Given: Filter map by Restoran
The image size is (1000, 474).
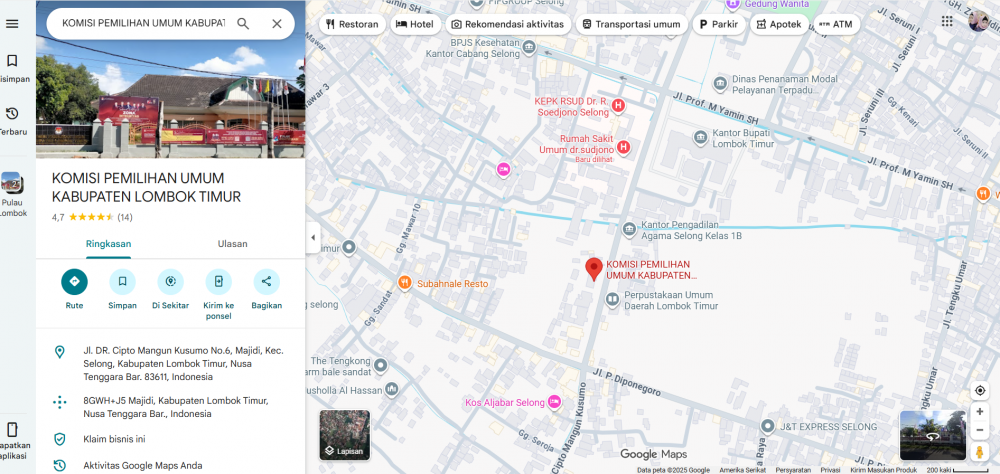Looking at the screenshot, I should tap(352, 24).
